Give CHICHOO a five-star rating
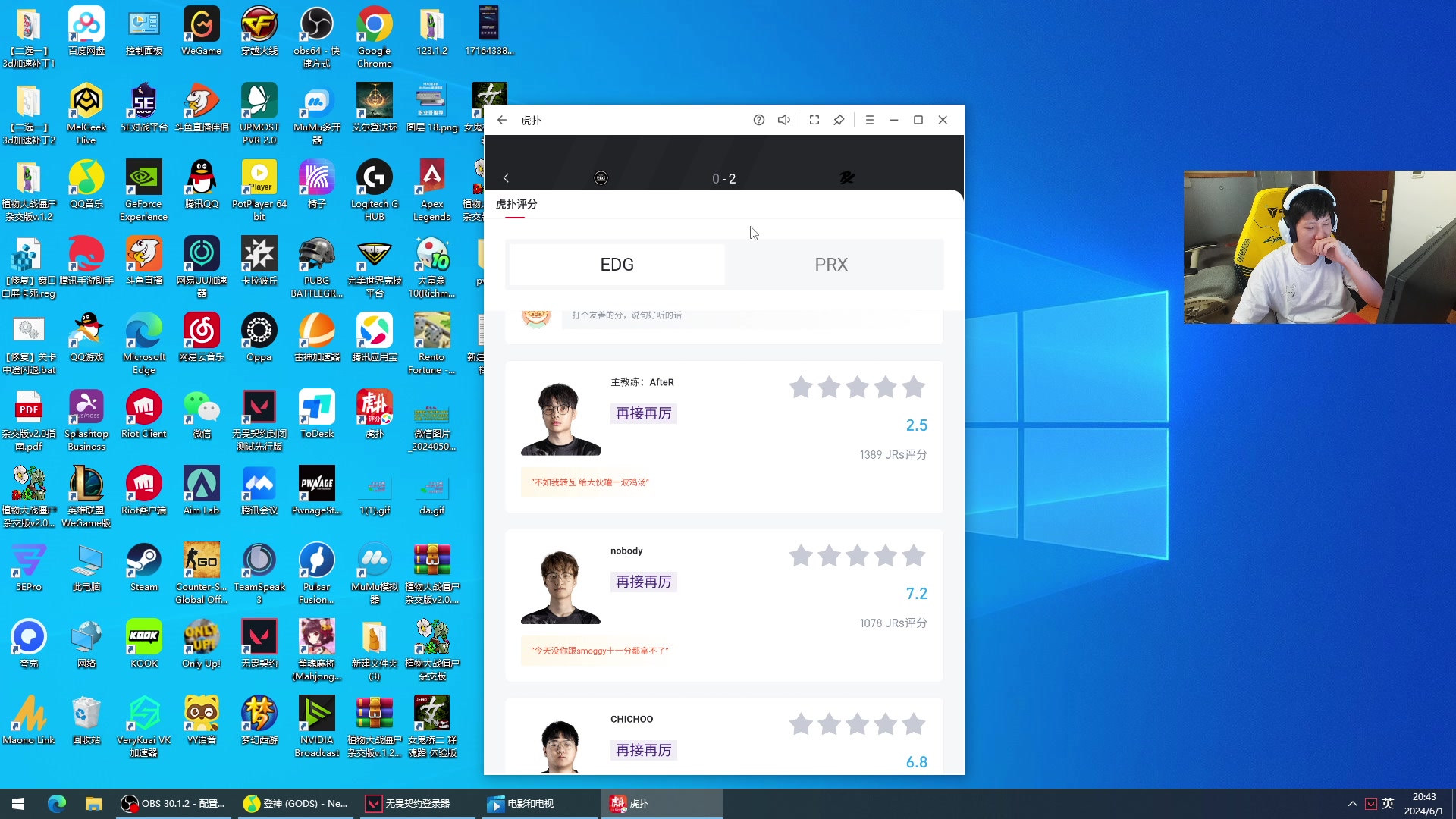The image size is (1456, 819). tap(914, 724)
